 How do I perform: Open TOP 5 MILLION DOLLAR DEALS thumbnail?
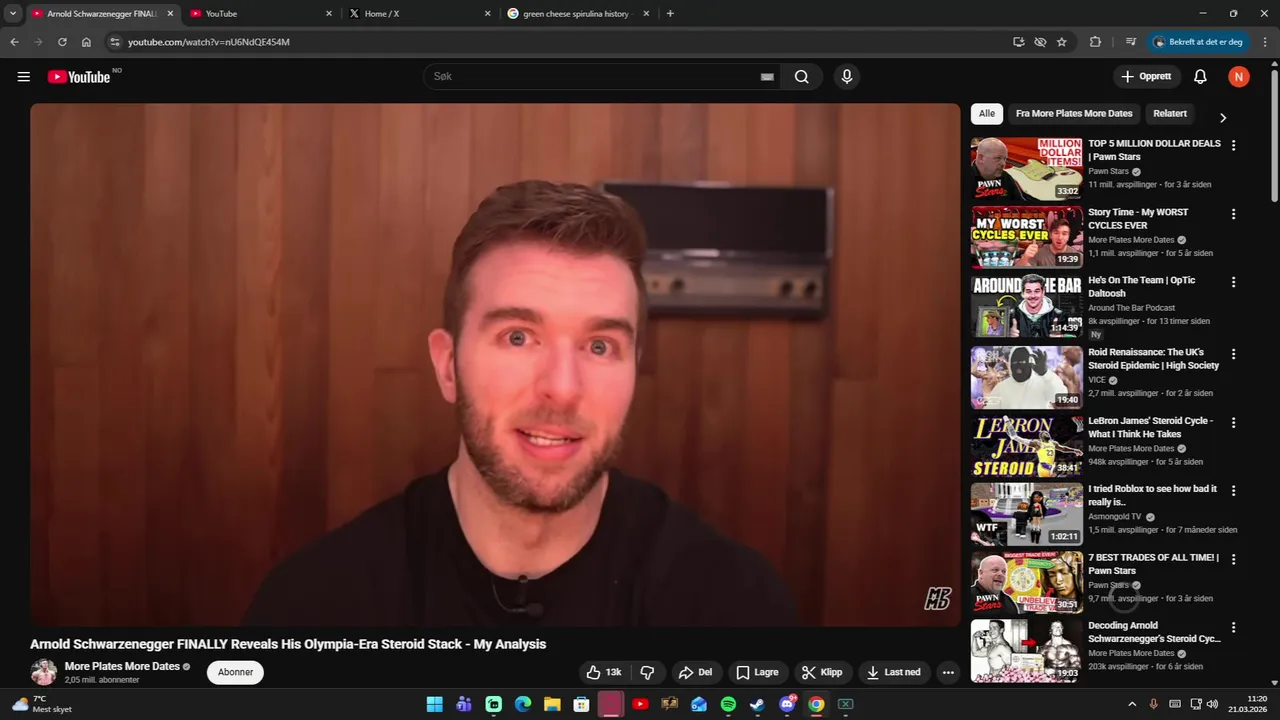point(1026,169)
